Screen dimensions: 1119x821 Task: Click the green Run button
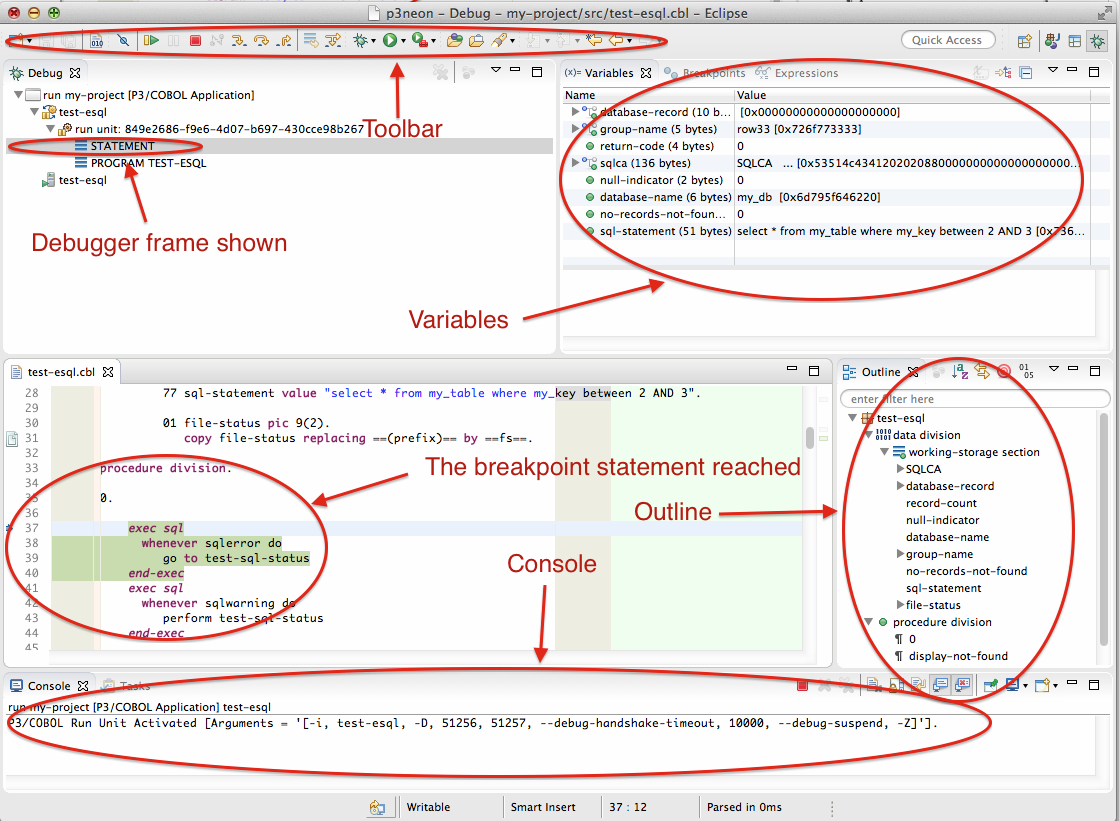coord(390,41)
